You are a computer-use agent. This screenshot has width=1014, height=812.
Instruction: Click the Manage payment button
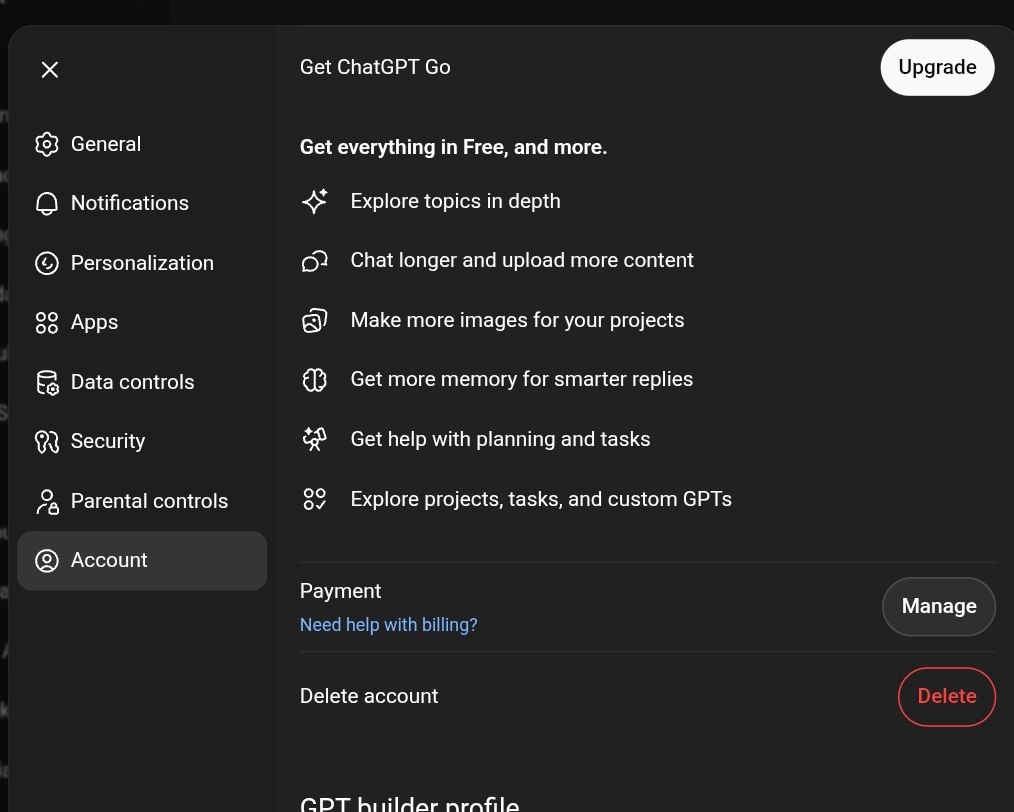[939, 606]
